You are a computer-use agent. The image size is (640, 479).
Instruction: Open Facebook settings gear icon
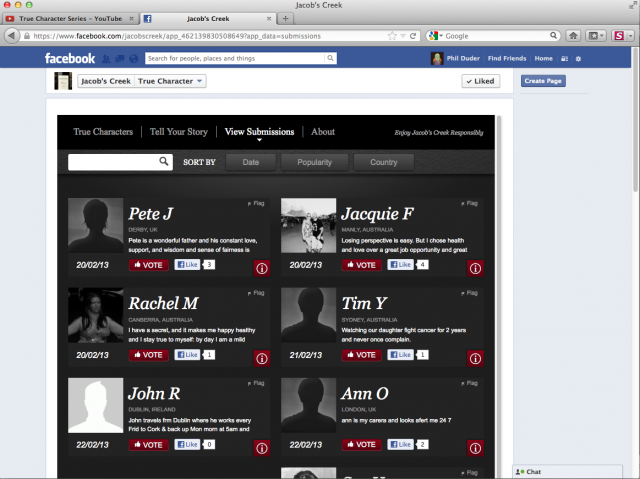coord(577,59)
